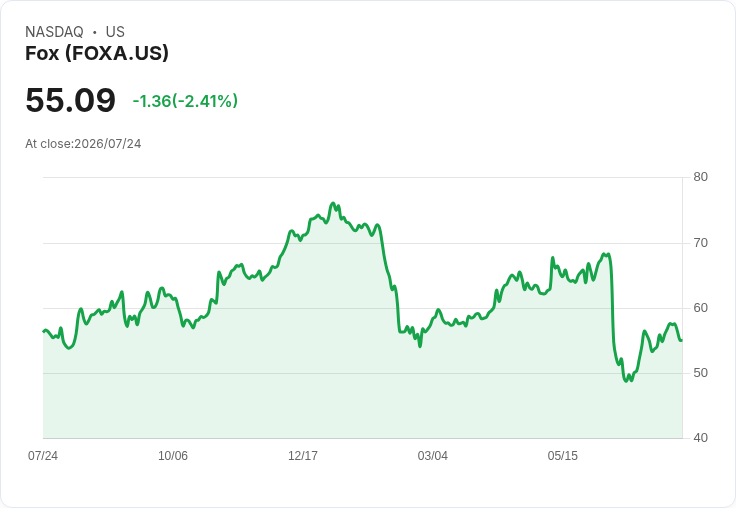
Task: Click the US market label
Action: pyautogui.click(x=115, y=31)
